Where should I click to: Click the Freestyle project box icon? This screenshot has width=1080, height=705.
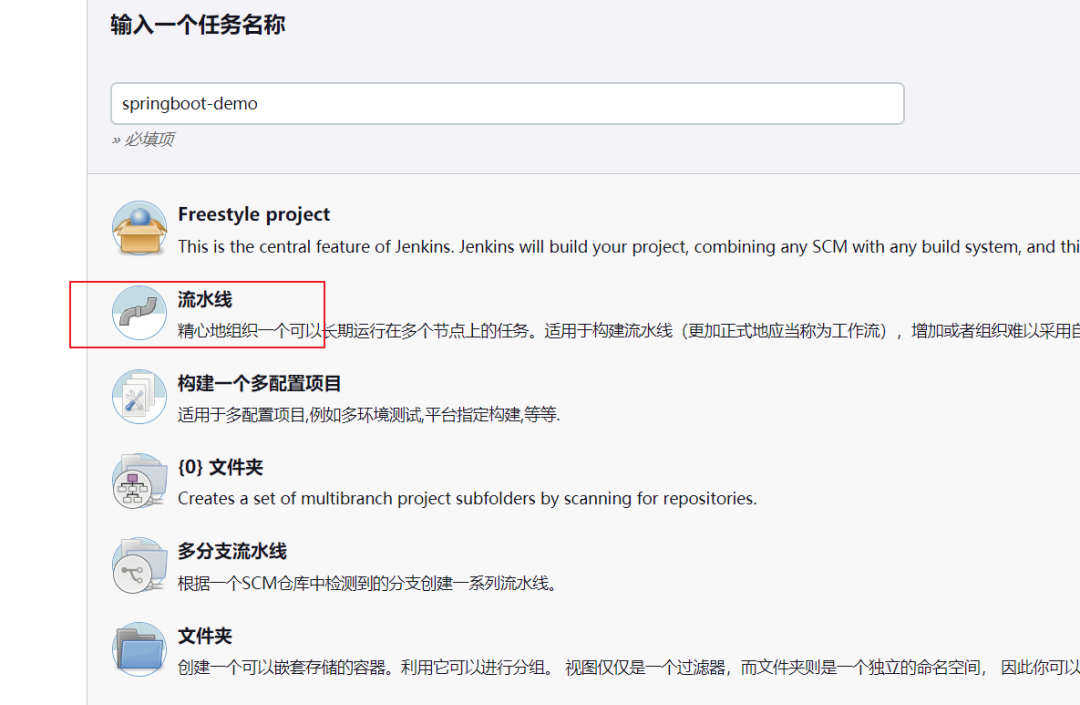(140, 229)
